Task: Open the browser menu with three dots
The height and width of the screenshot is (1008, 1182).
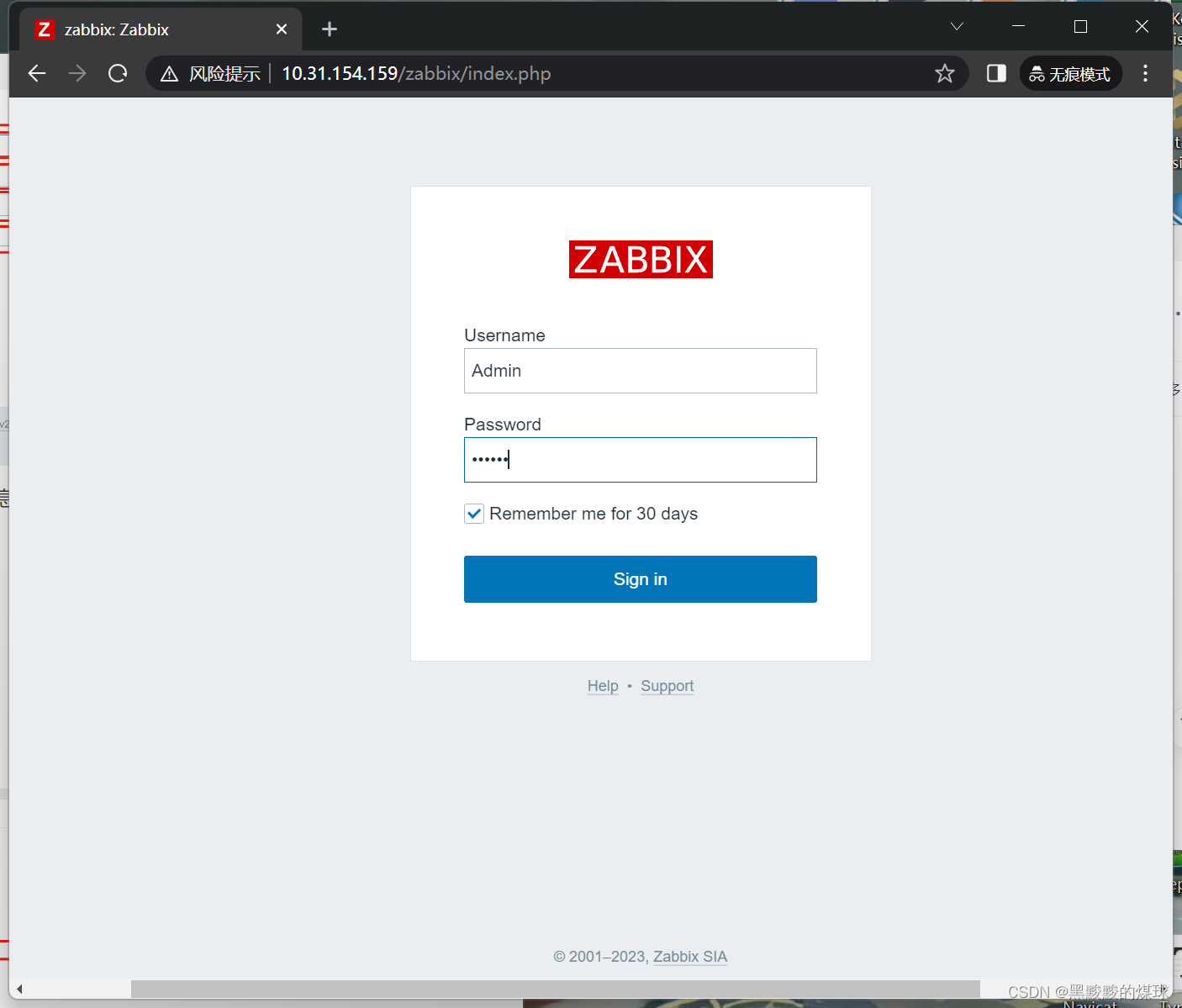Action: tap(1145, 73)
